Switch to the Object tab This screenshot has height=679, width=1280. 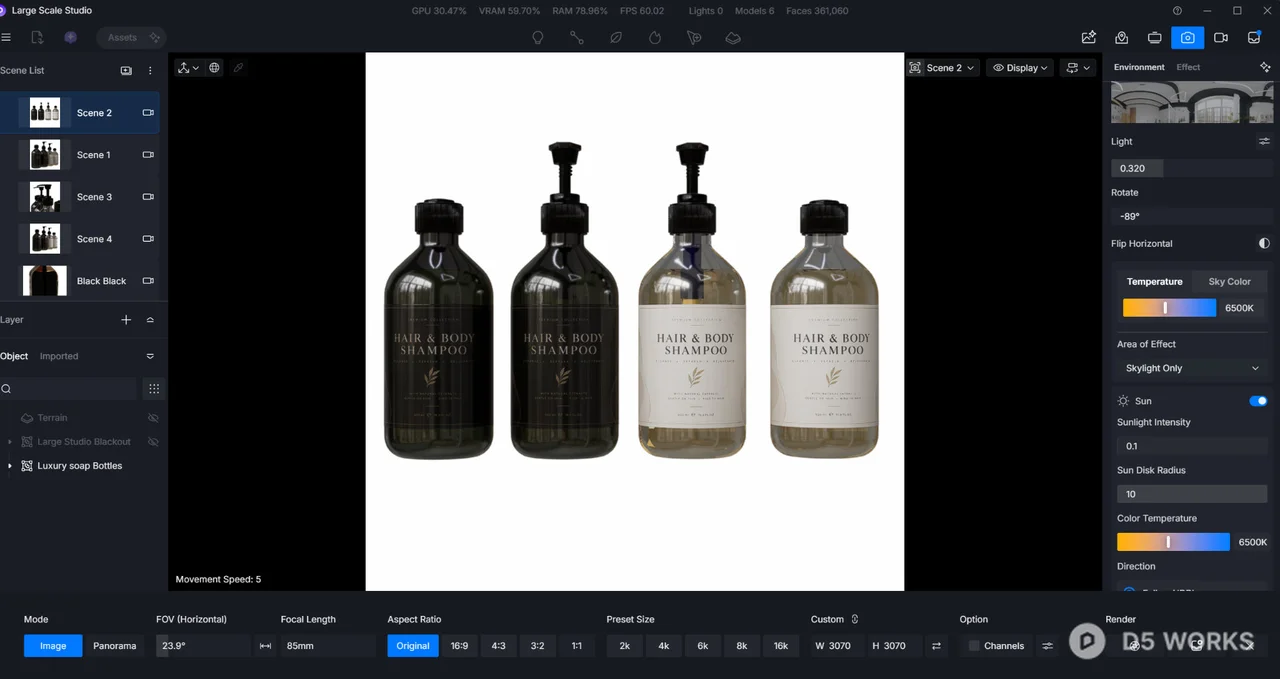pos(14,356)
